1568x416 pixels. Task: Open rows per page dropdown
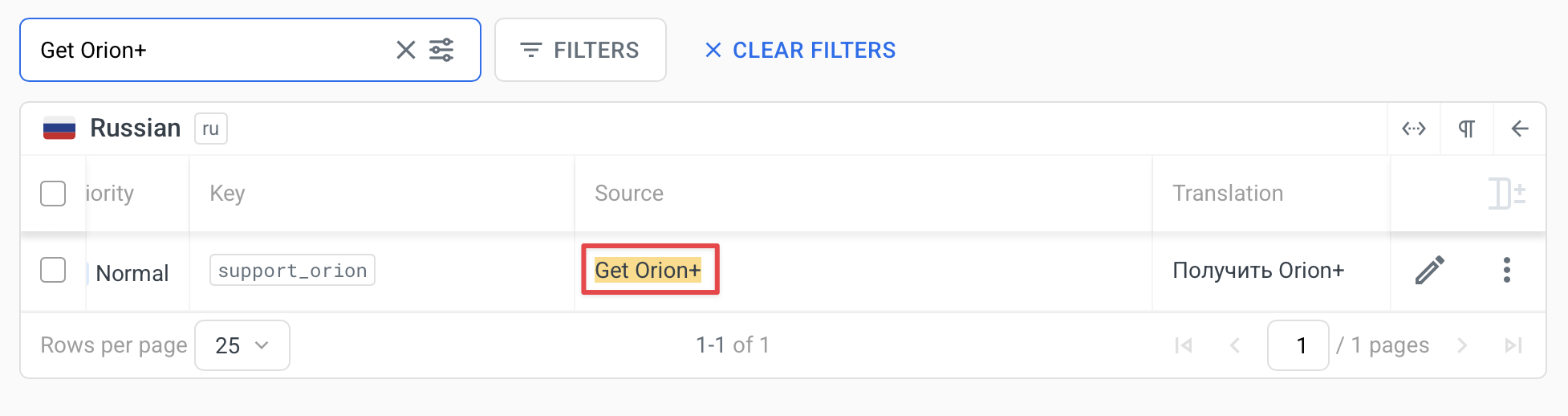pyautogui.click(x=242, y=345)
